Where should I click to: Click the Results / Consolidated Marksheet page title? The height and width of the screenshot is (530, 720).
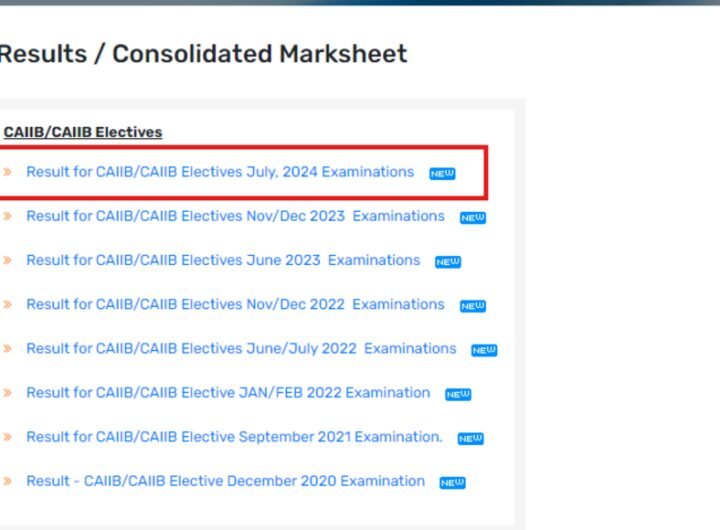coord(203,54)
